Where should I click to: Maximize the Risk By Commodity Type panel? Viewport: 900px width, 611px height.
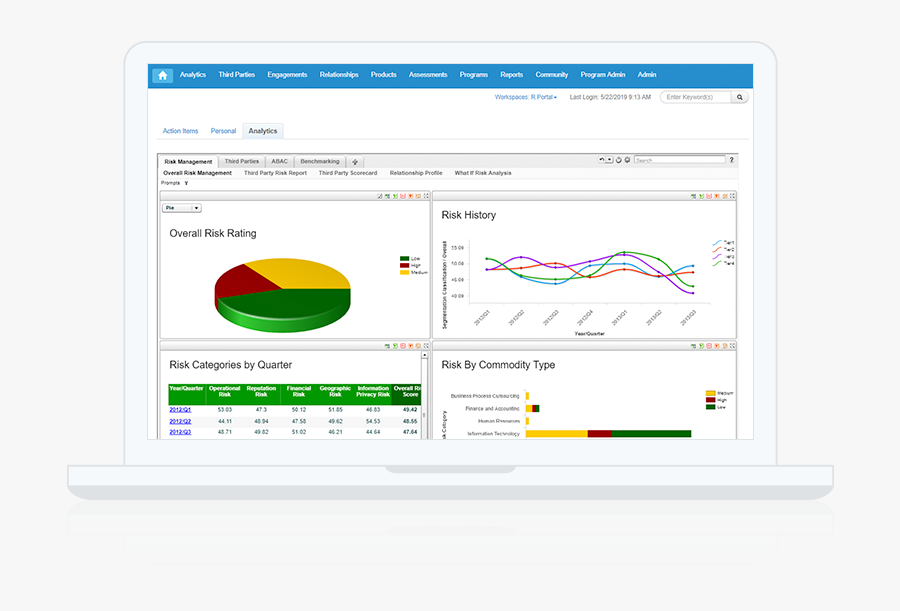click(x=732, y=346)
